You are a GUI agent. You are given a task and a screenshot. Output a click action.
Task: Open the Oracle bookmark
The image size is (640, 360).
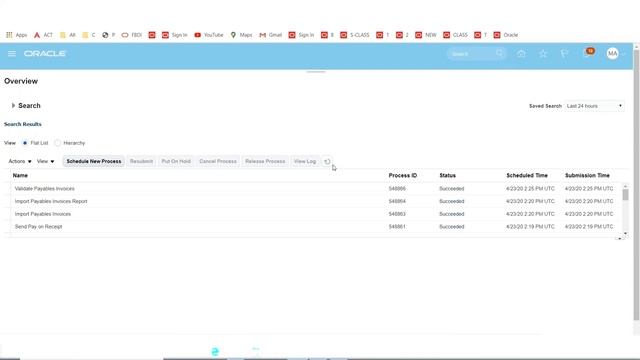coord(506,35)
